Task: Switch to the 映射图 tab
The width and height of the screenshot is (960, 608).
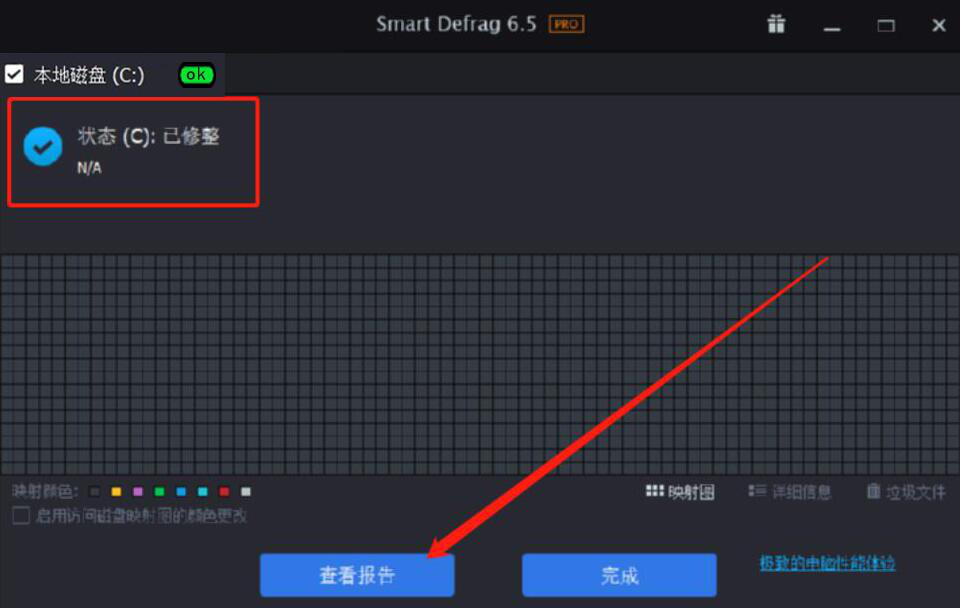Action: pos(680,492)
